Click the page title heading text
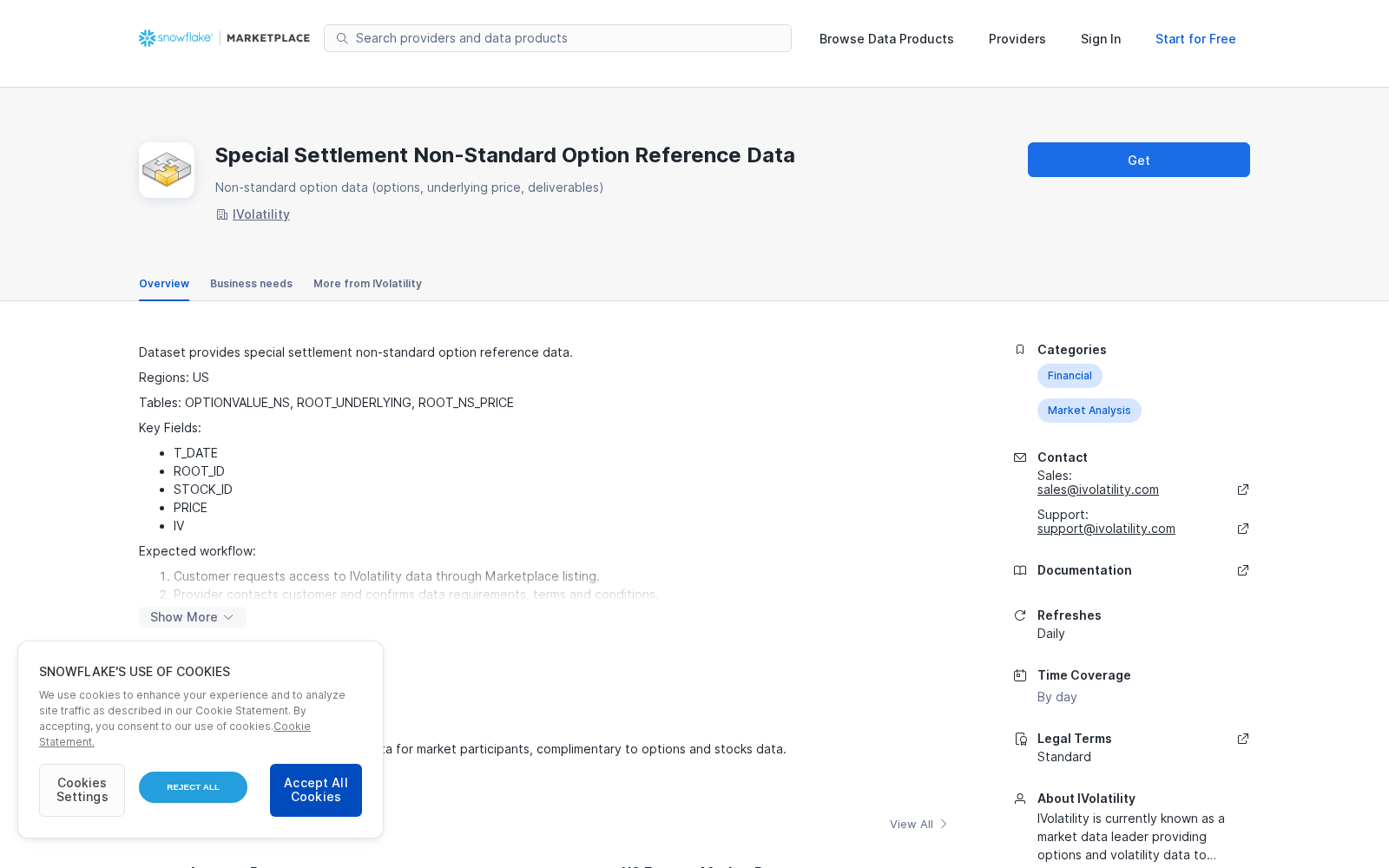Image resolution: width=1389 pixels, height=868 pixels. tap(505, 155)
